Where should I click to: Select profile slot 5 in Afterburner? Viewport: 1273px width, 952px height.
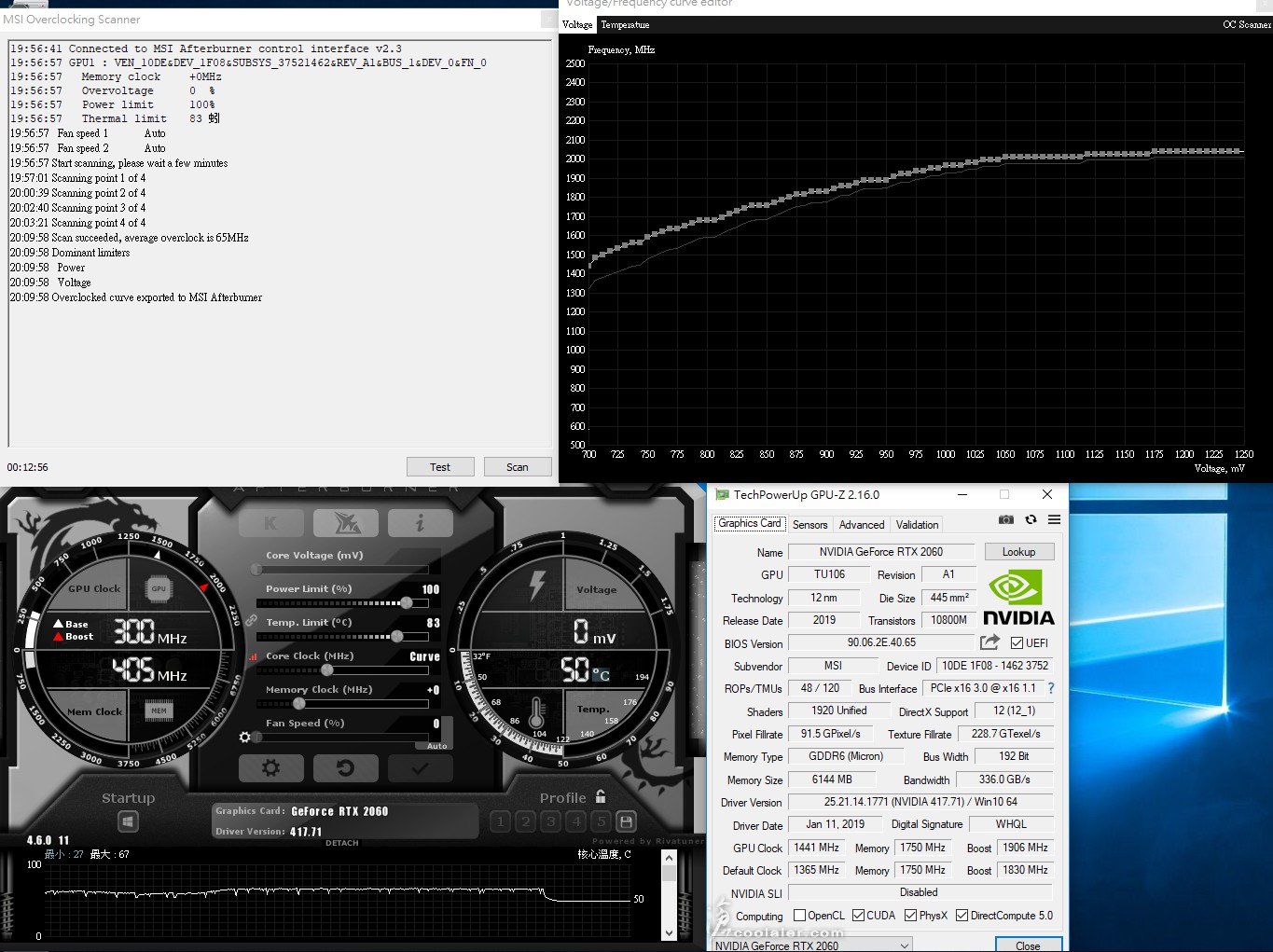(x=602, y=821)
